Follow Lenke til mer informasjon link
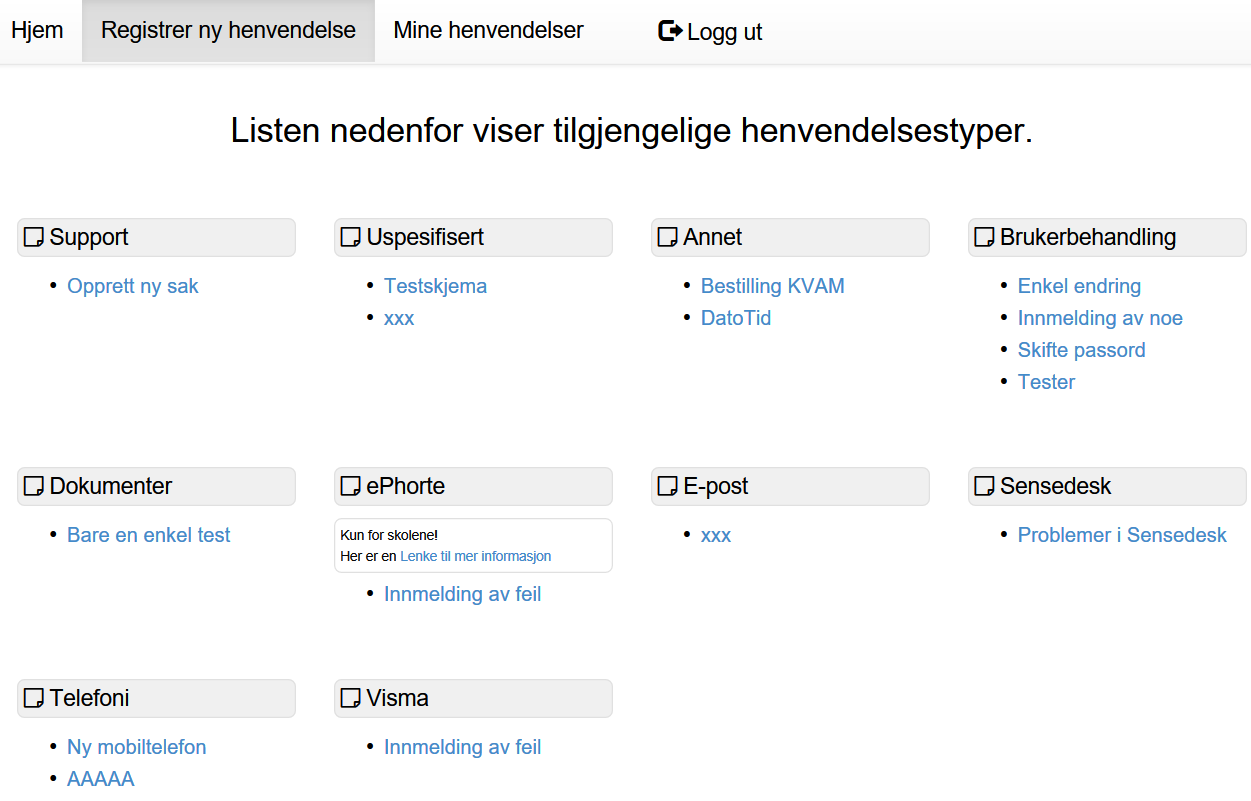1251x801 pixels. (475, 557)
